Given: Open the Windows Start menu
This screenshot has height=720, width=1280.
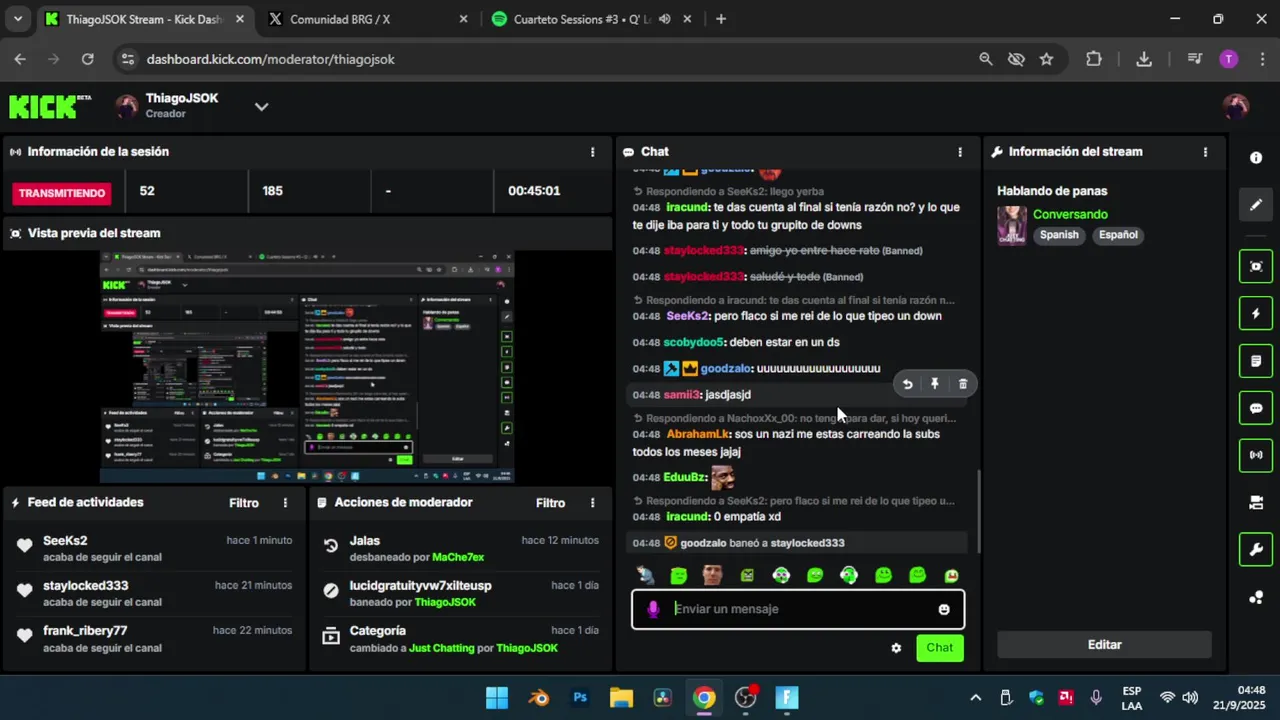Looking at the screenshot, I should [497, 698].
